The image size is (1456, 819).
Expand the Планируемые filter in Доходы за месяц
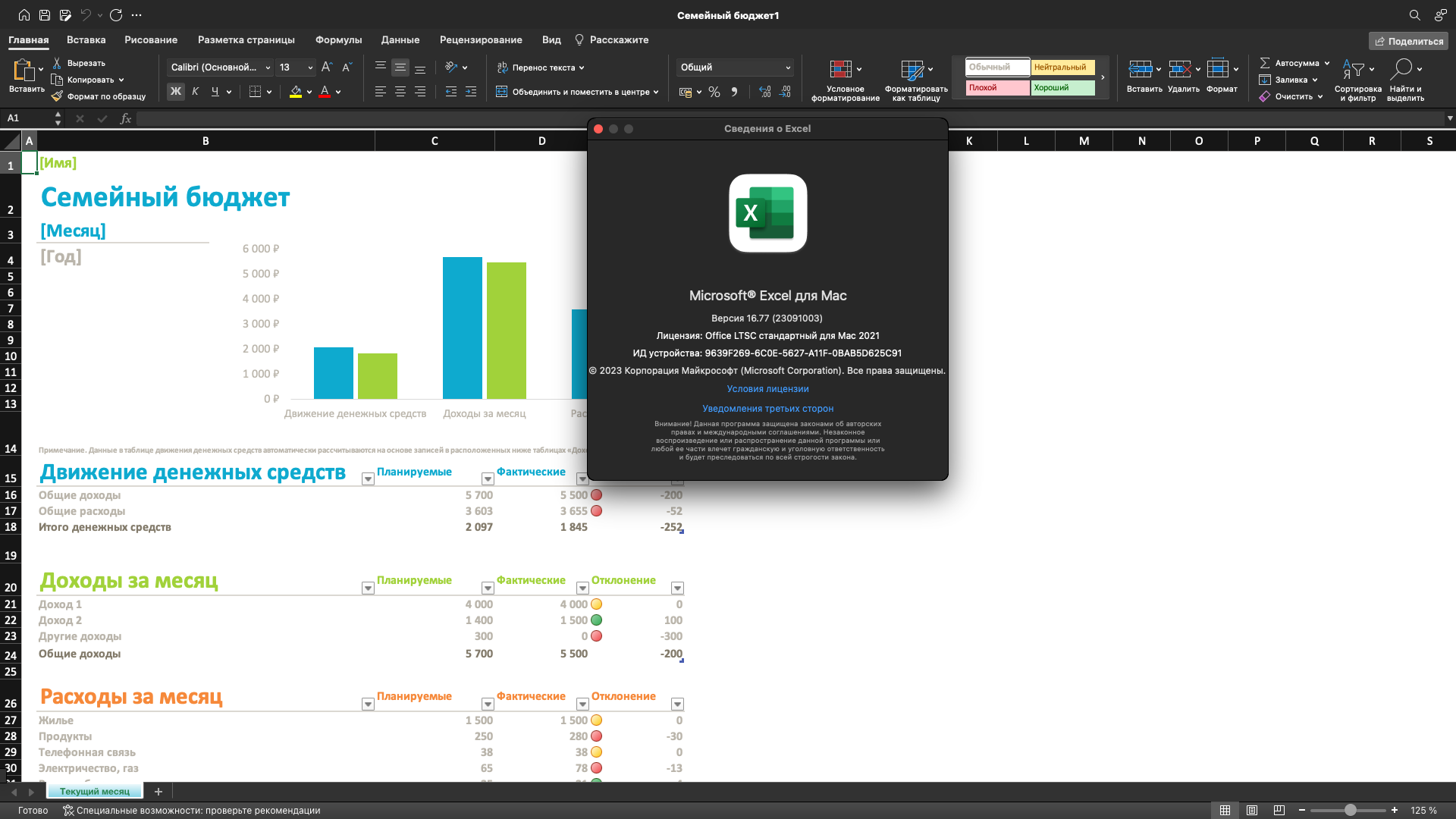pyautogui.click(x=488, y=588)
